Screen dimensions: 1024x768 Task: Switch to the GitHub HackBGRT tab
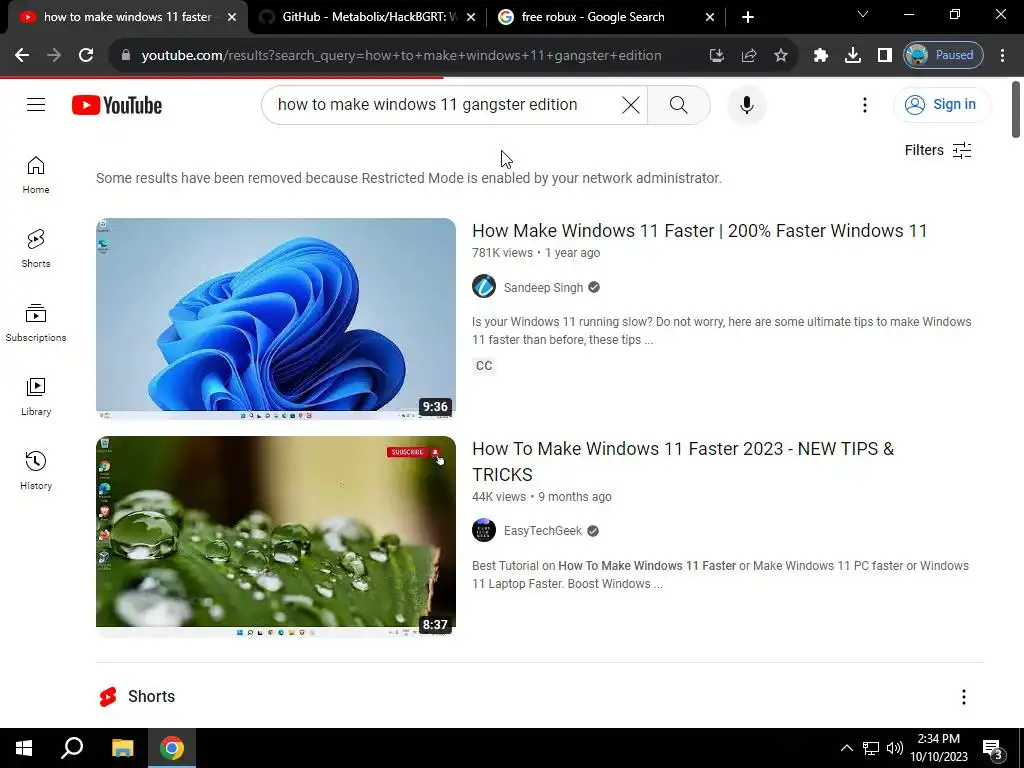369,17
